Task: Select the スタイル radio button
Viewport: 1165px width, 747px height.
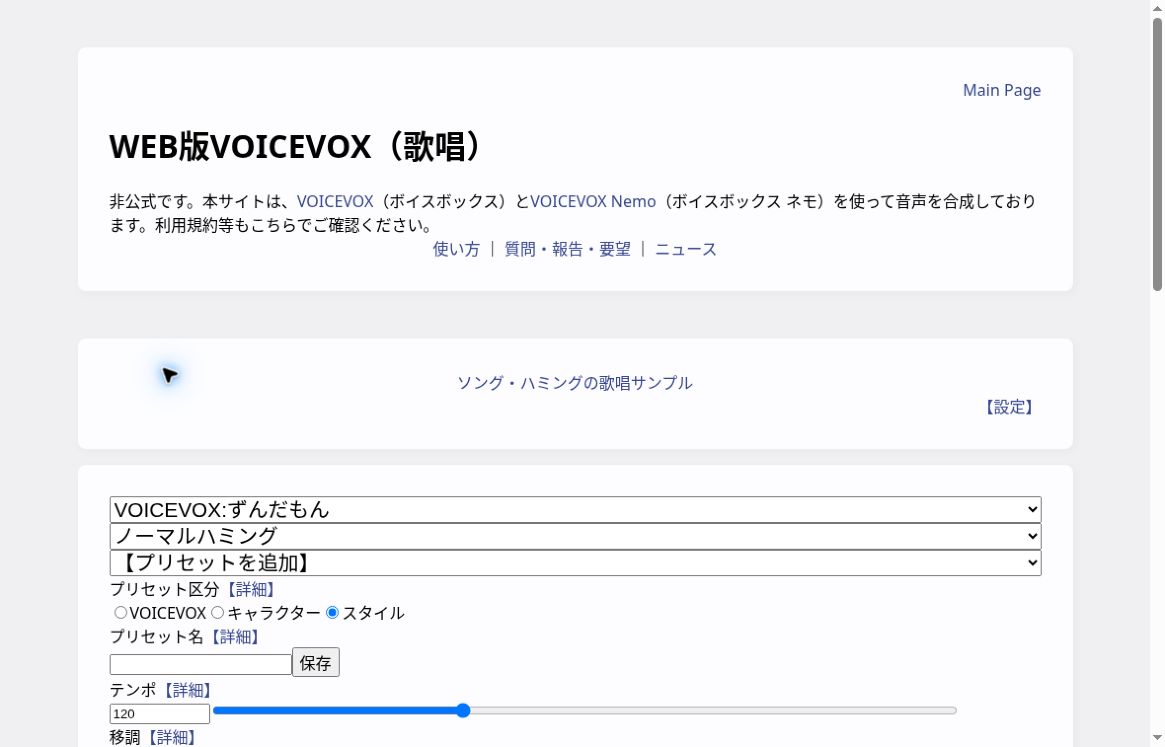Action: click(332, 612)
